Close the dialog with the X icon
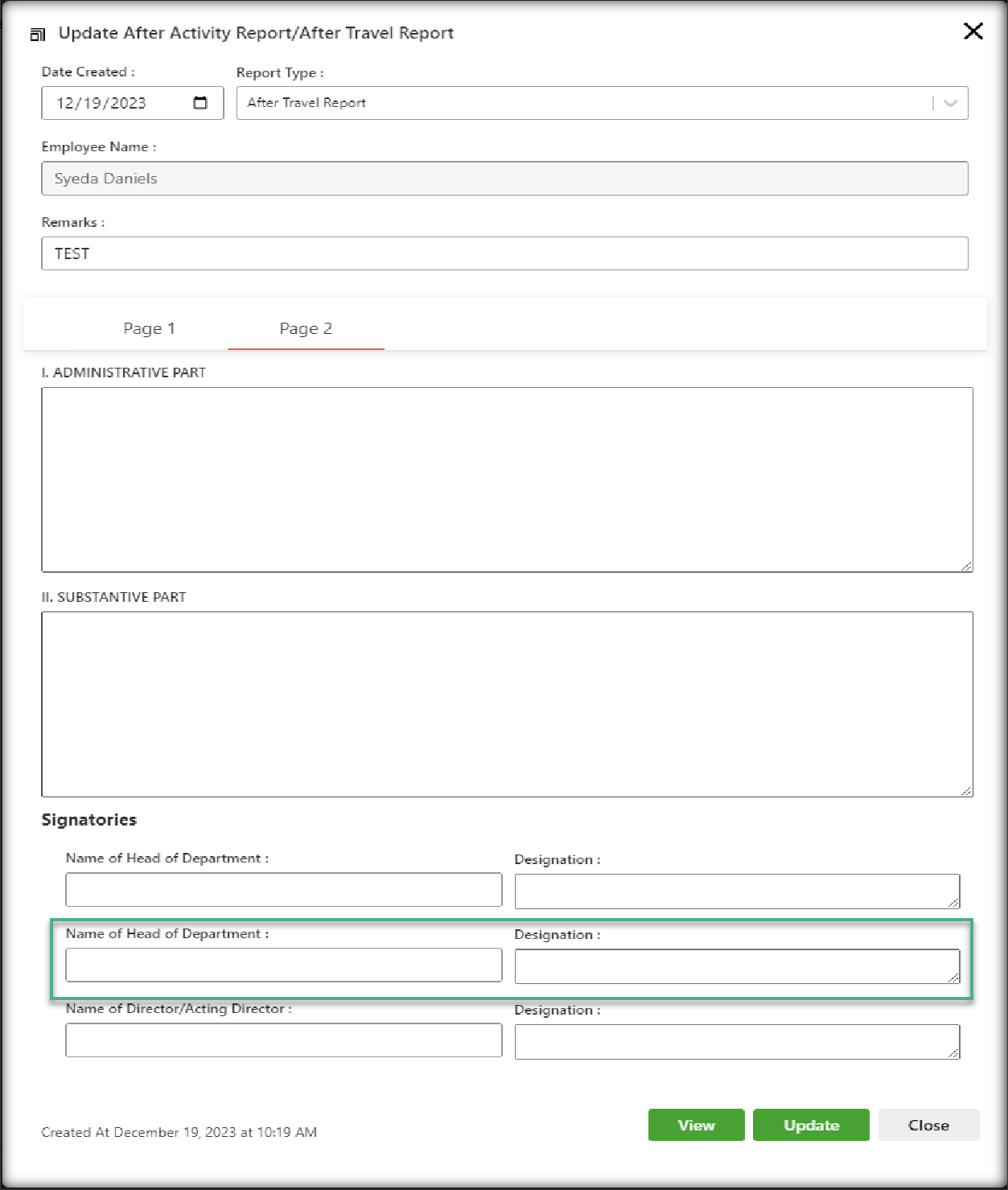Screen dimensions: 1008x1190 [973, 31]
